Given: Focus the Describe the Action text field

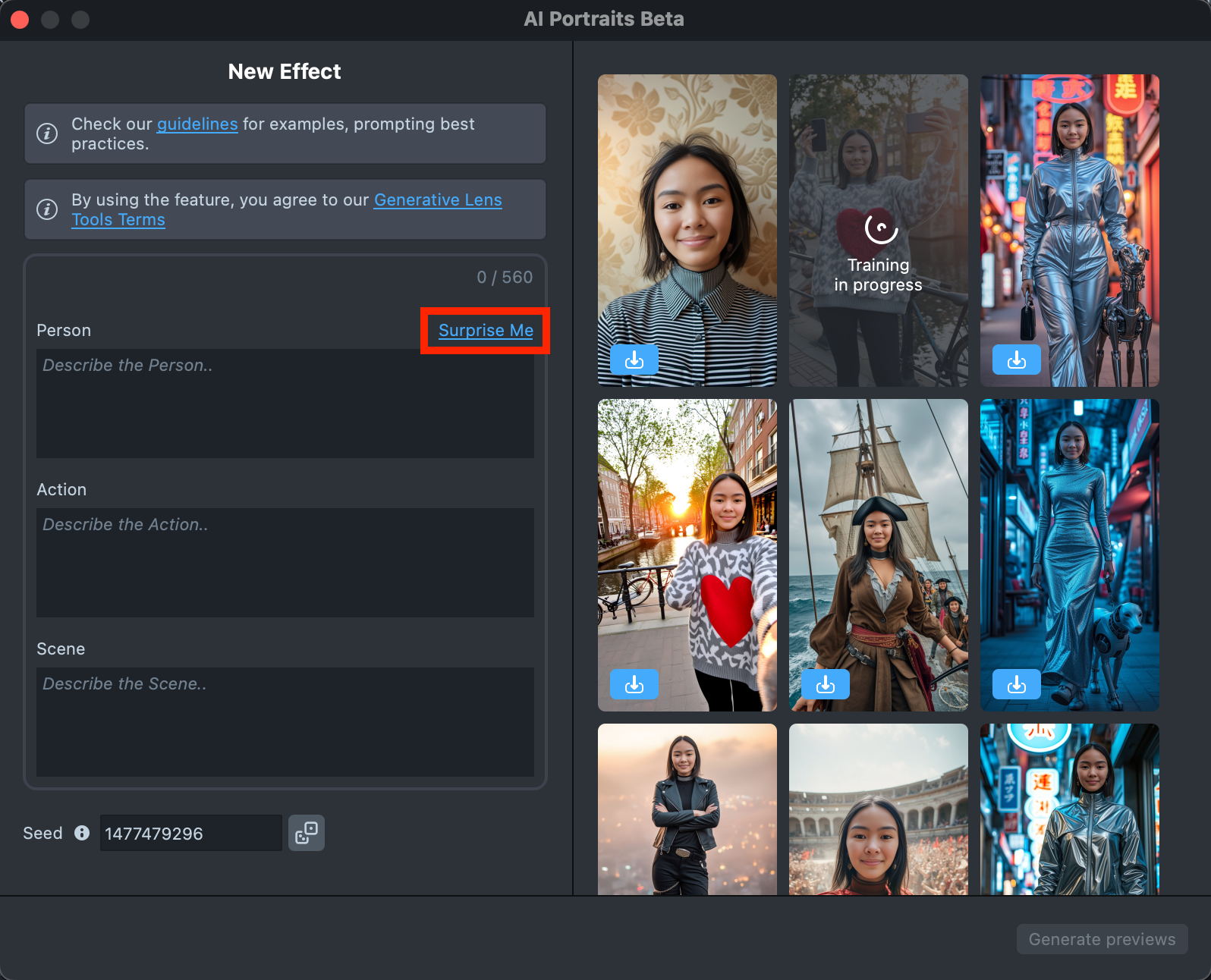Looking at the screenshot, I should [x=285, y=563].
